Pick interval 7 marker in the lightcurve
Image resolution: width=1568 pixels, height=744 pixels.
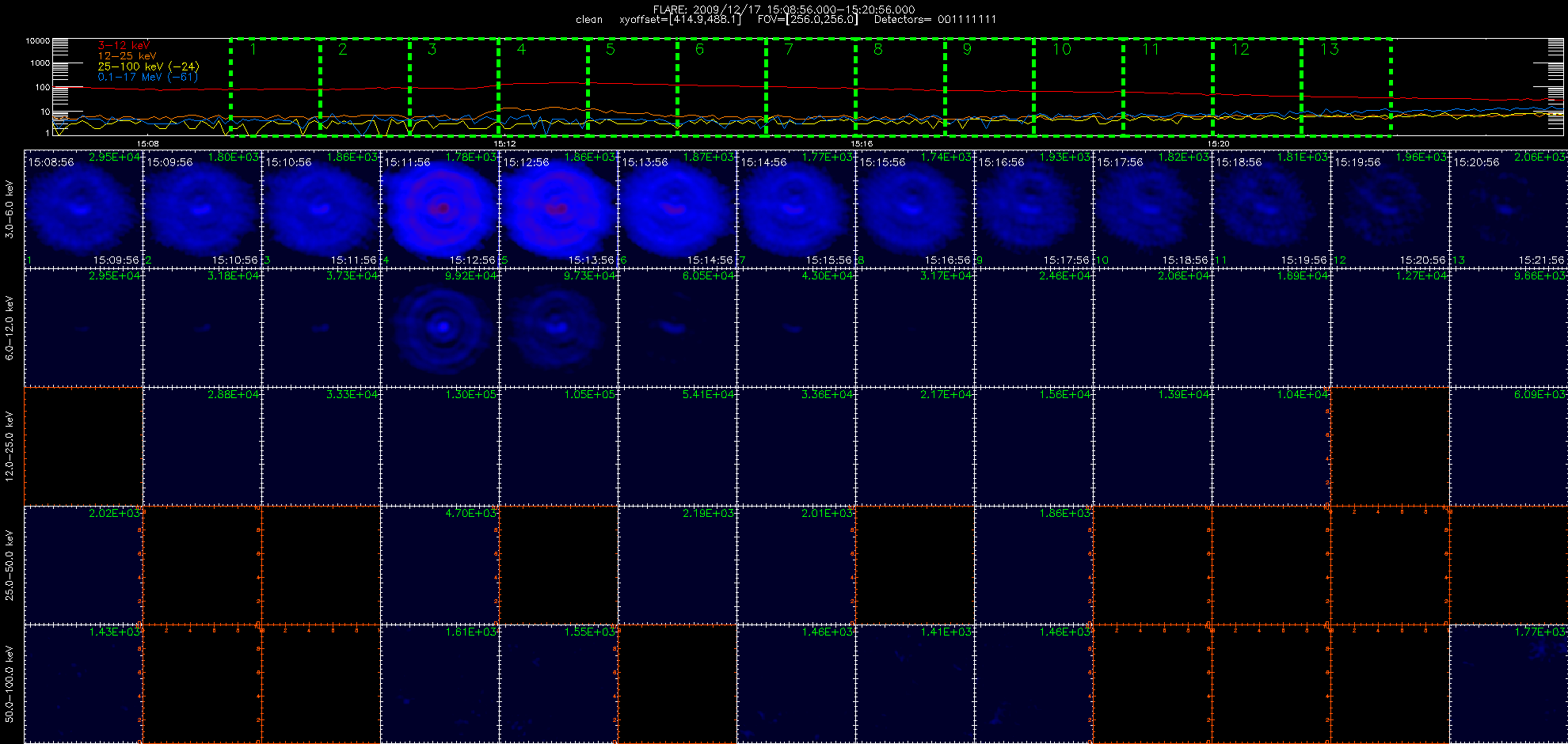[x=789, y=49]
